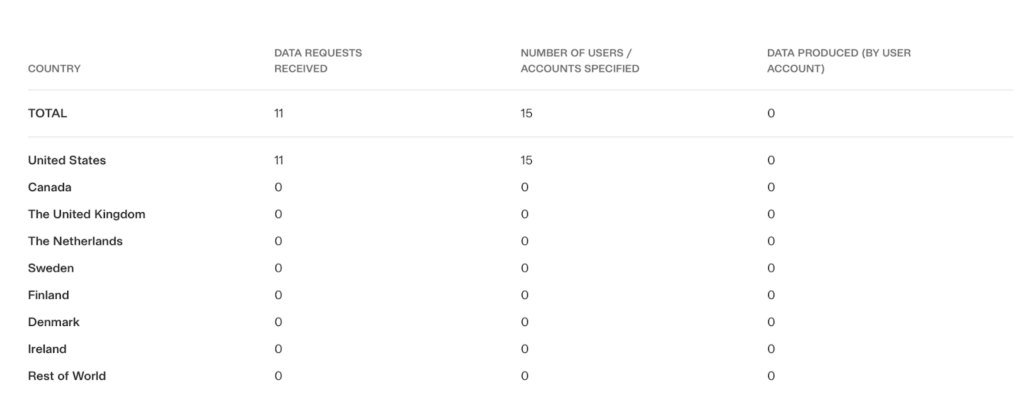Click United States data requests value 11
The width and height of the screenshot is (1024, 413).
click(279, 160)
